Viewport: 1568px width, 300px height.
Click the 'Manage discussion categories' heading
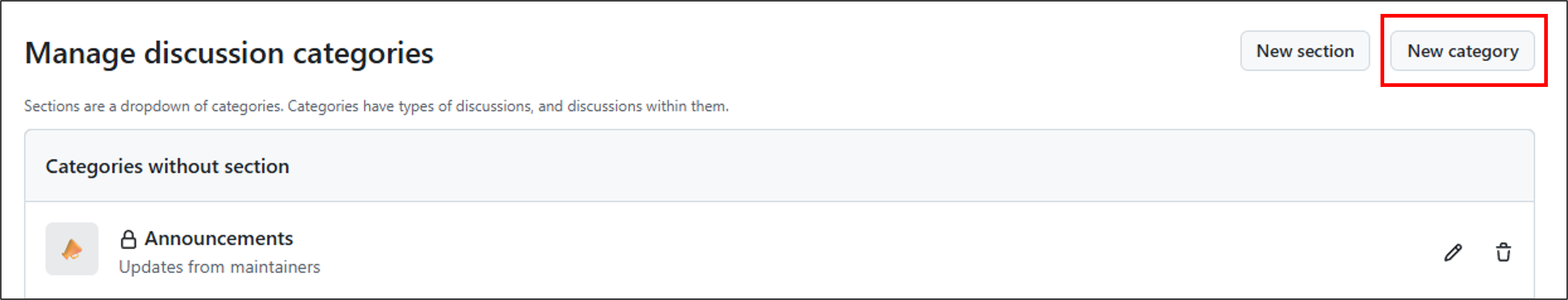(229, 53)
